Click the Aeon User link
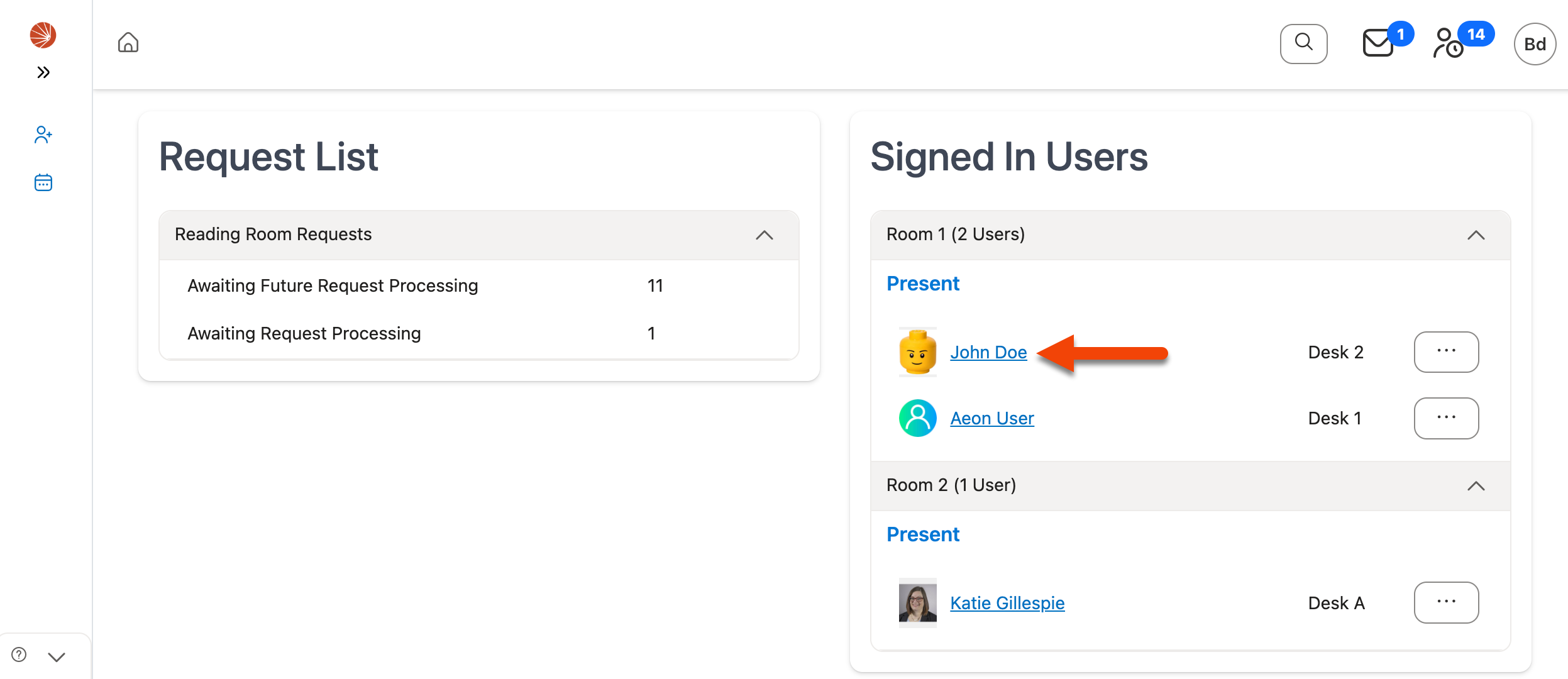 tap(991, 418)
